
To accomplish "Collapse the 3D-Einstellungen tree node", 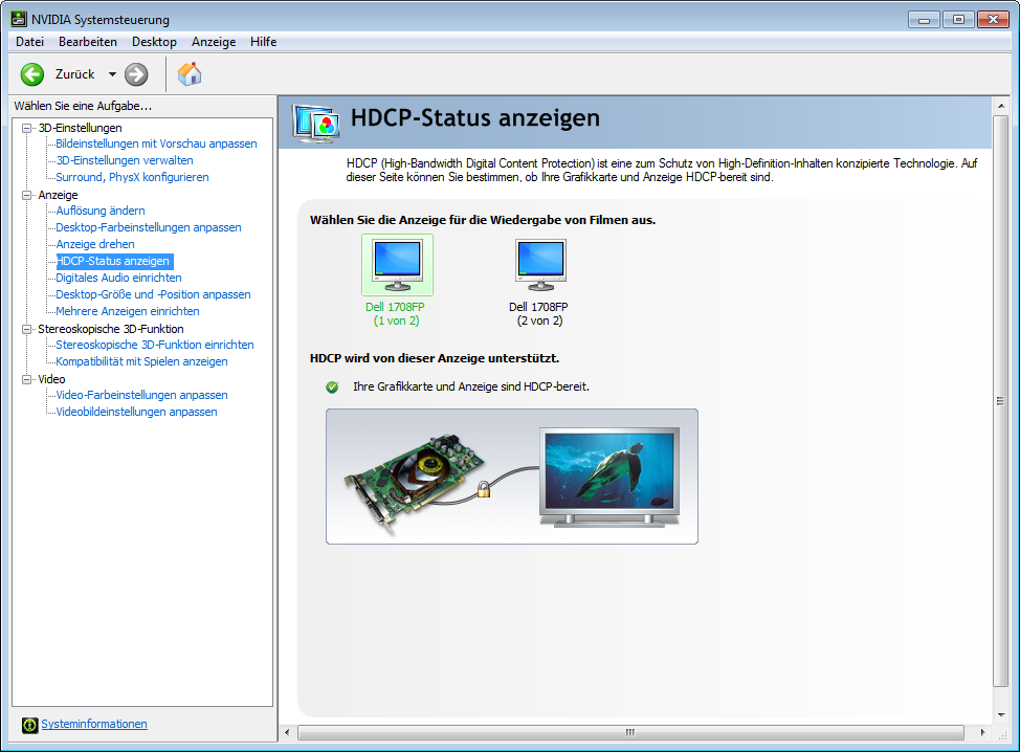I will pyautogui.click(x=27, y=128).
